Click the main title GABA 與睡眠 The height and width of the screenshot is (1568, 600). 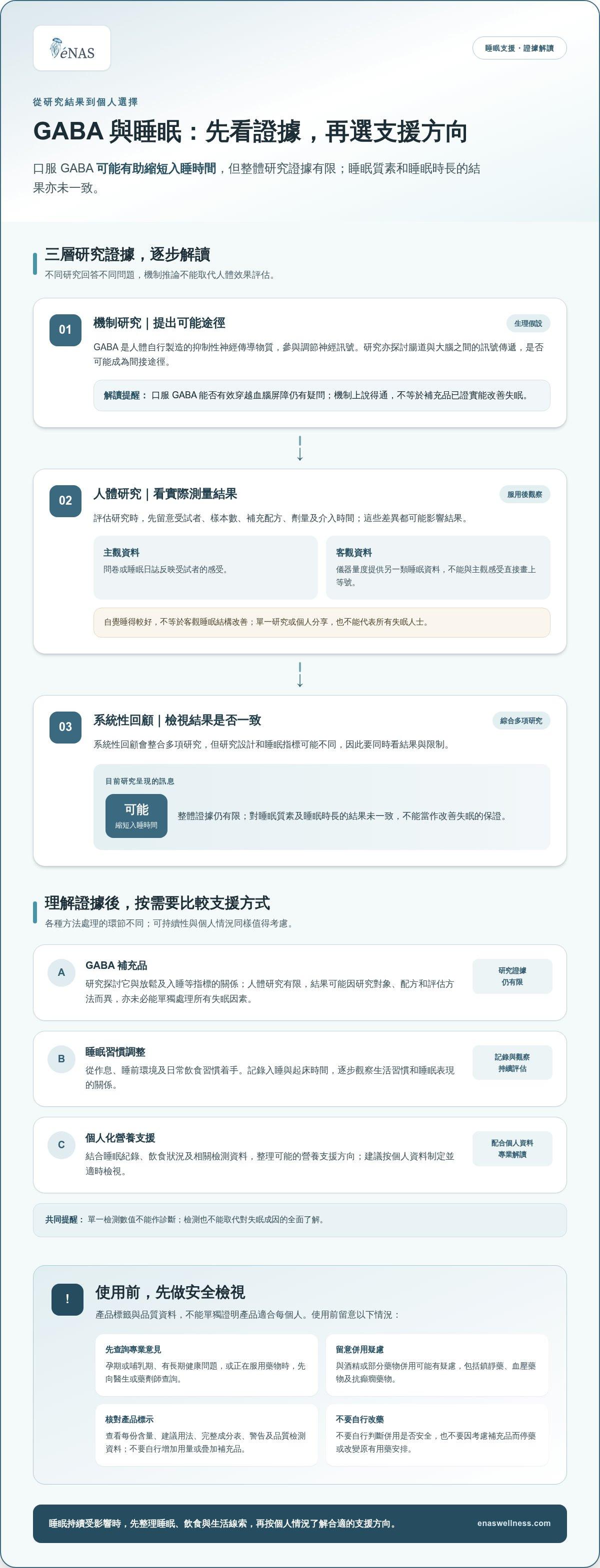point(250,131)
